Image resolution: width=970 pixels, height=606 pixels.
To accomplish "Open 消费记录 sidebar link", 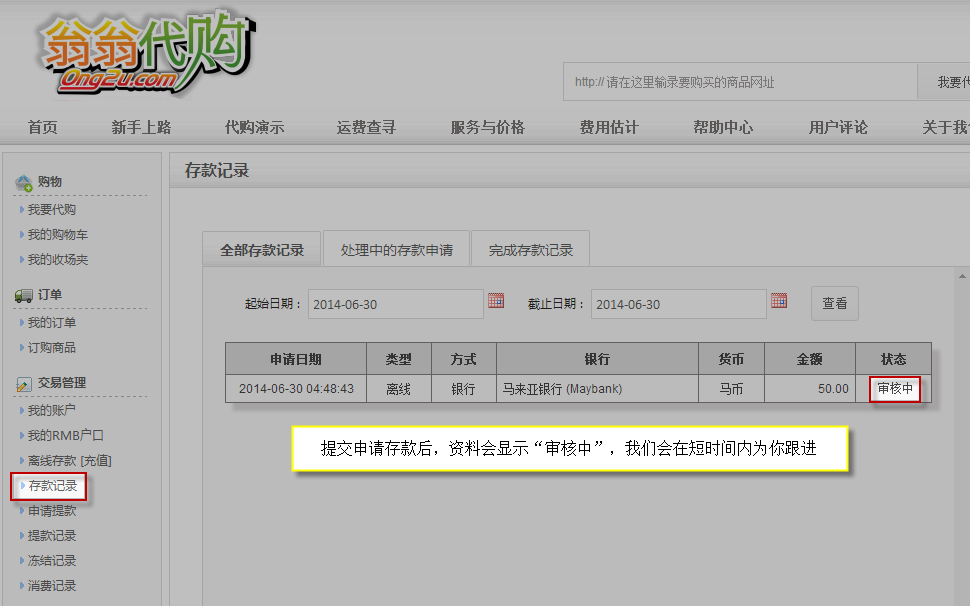I will click(x=52, y=586).
